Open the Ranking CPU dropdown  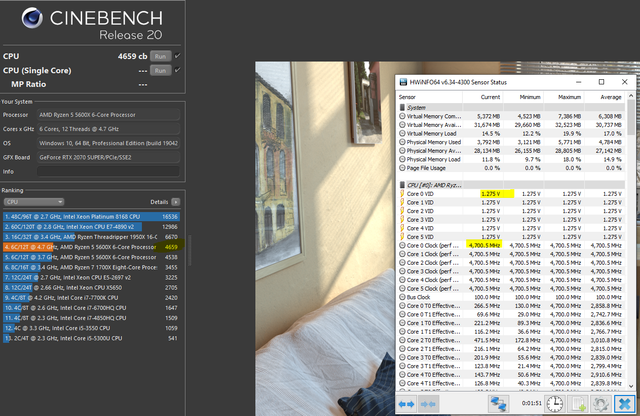tap(34, 202)
